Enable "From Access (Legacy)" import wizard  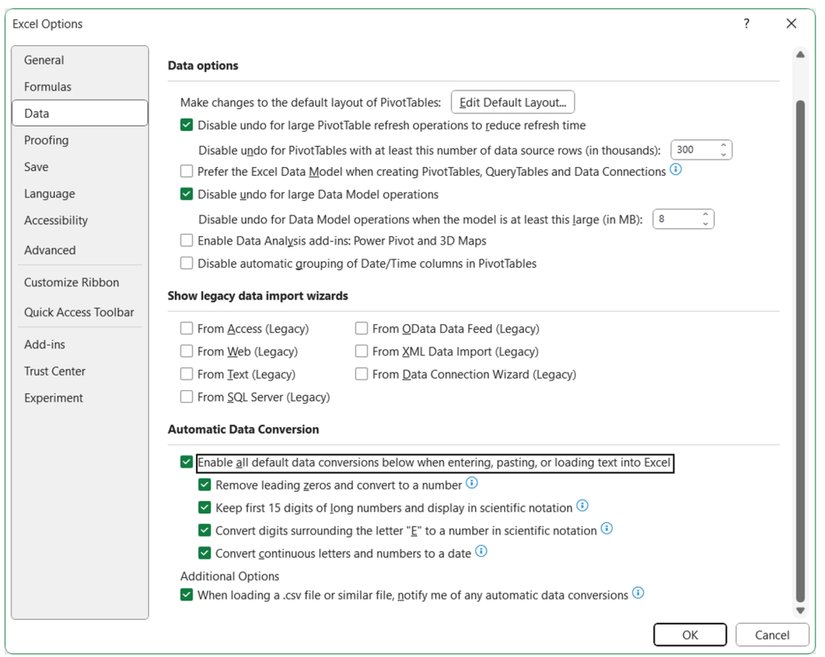click(x=185, y=328)
